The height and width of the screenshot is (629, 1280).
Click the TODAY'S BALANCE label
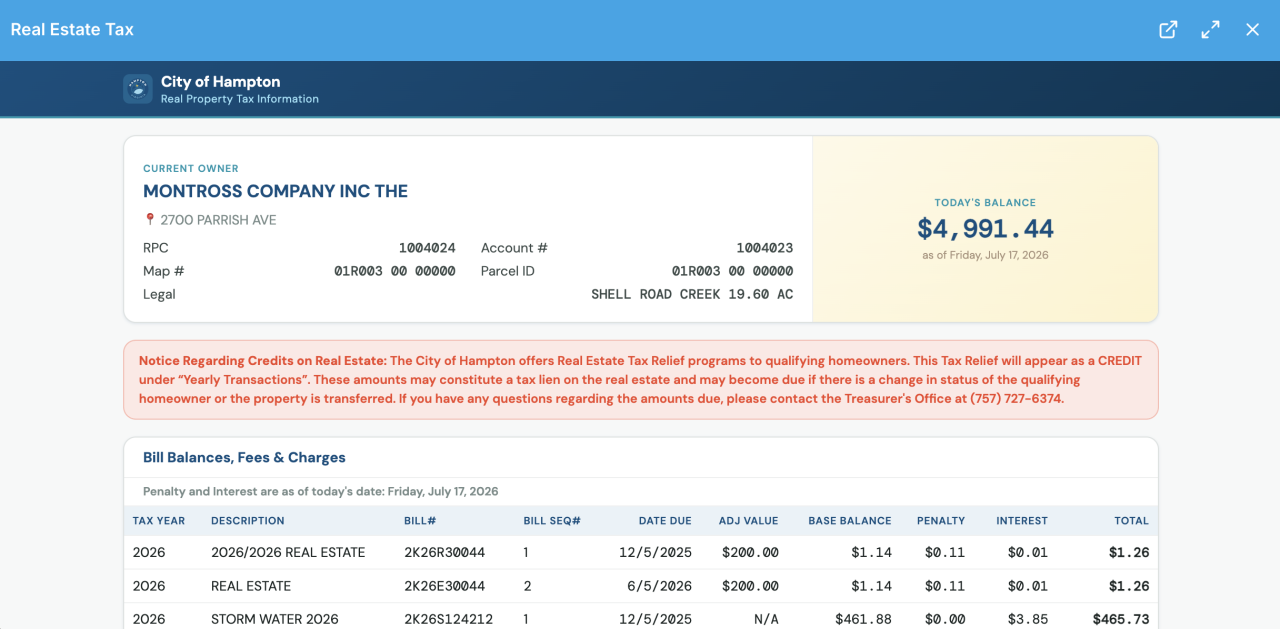(x=985, y=203)
